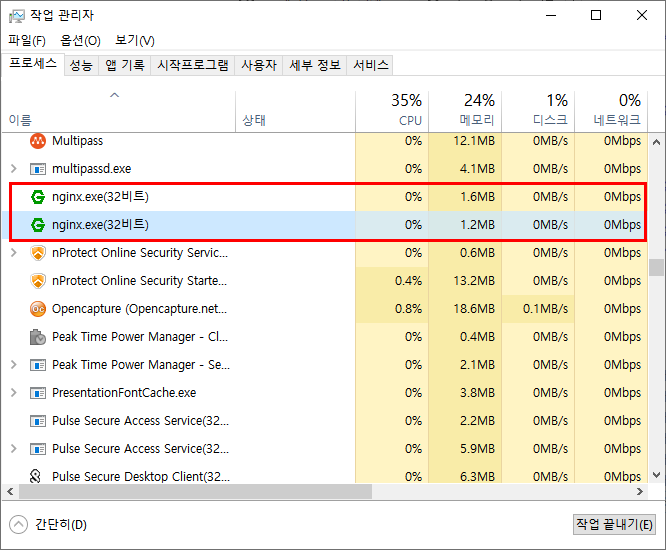Sort by the 네트워크 column header
666x550 pixels.
point(611,112)
